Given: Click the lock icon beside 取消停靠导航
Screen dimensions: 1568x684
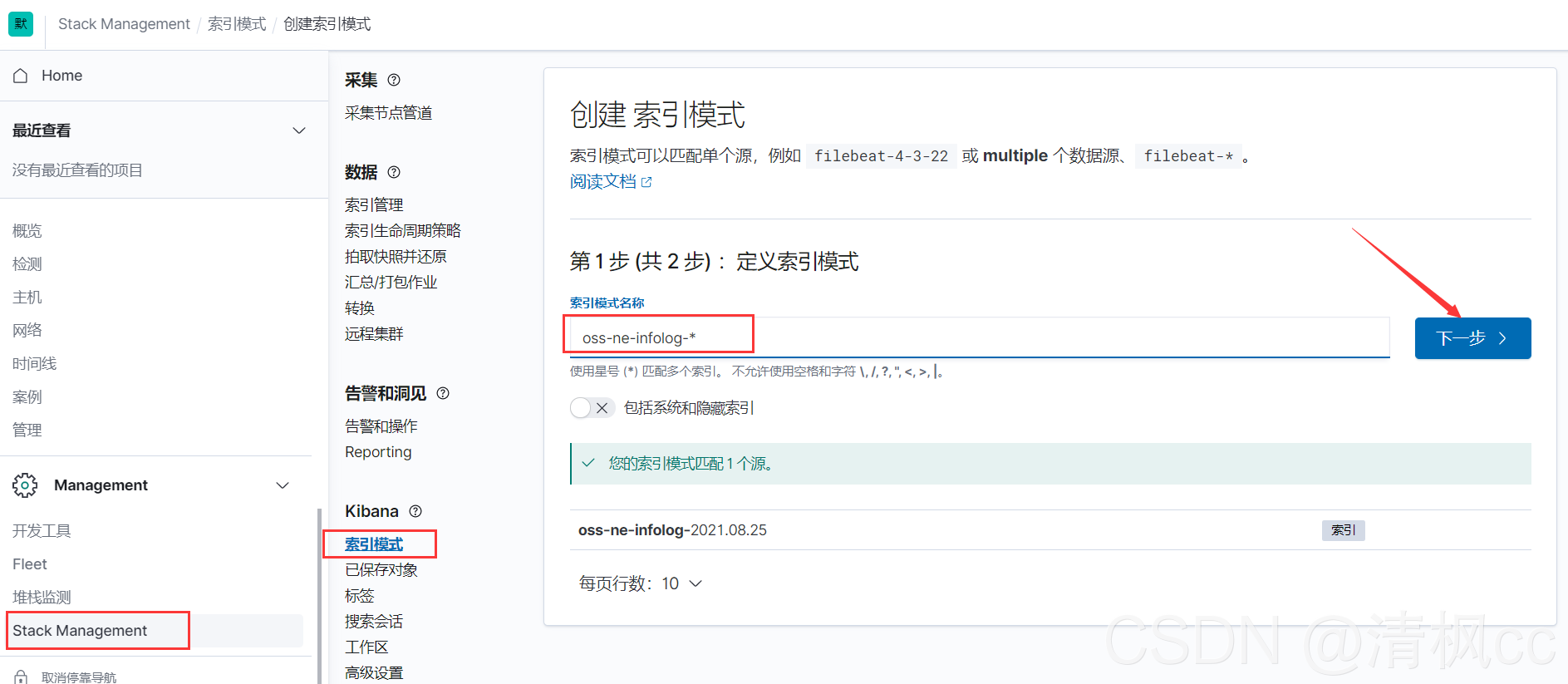Looking at the screenshot, I should pyautogui.click(x=22, y=677).
